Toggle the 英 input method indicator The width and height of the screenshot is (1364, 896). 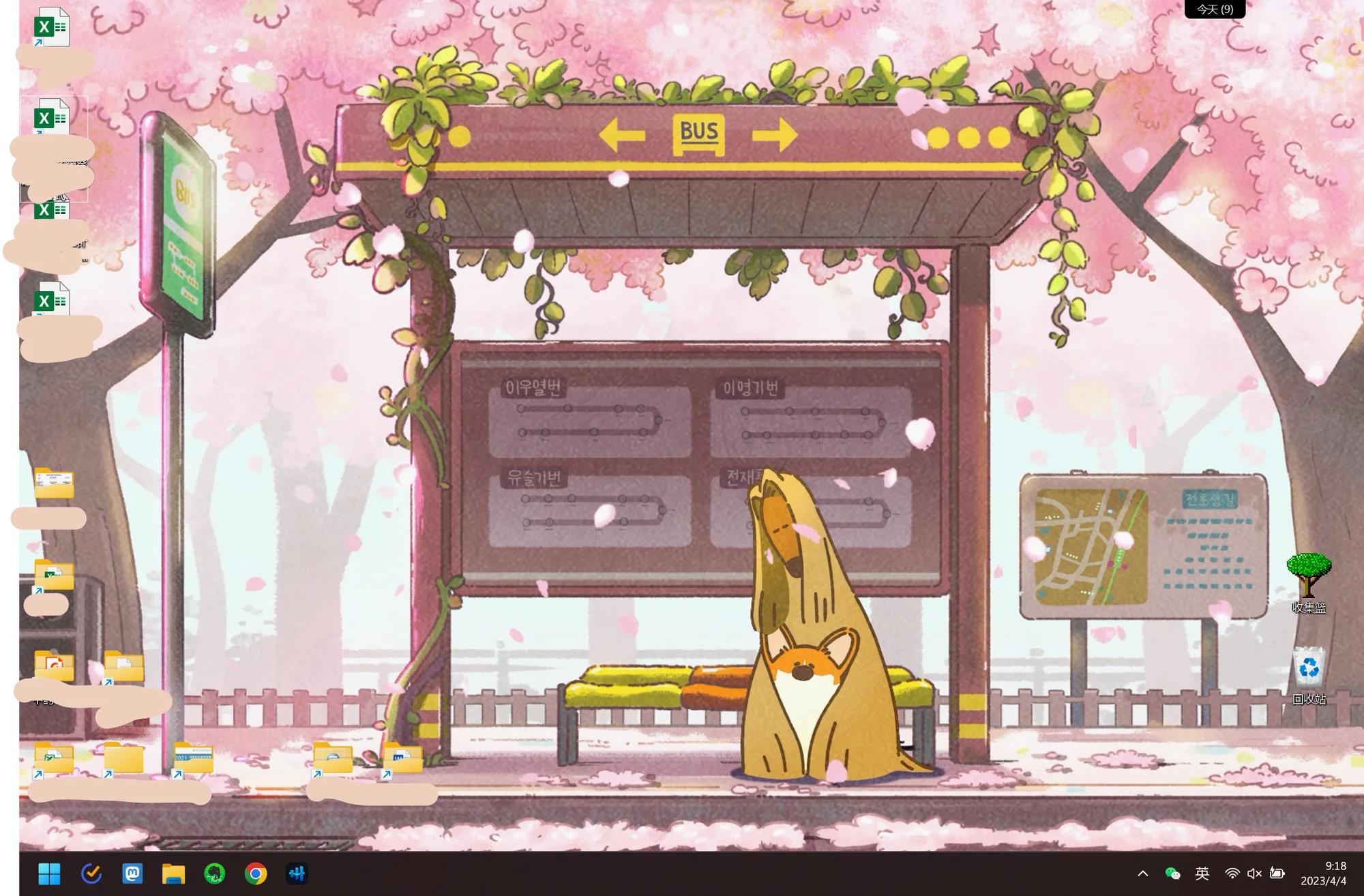1202,873
